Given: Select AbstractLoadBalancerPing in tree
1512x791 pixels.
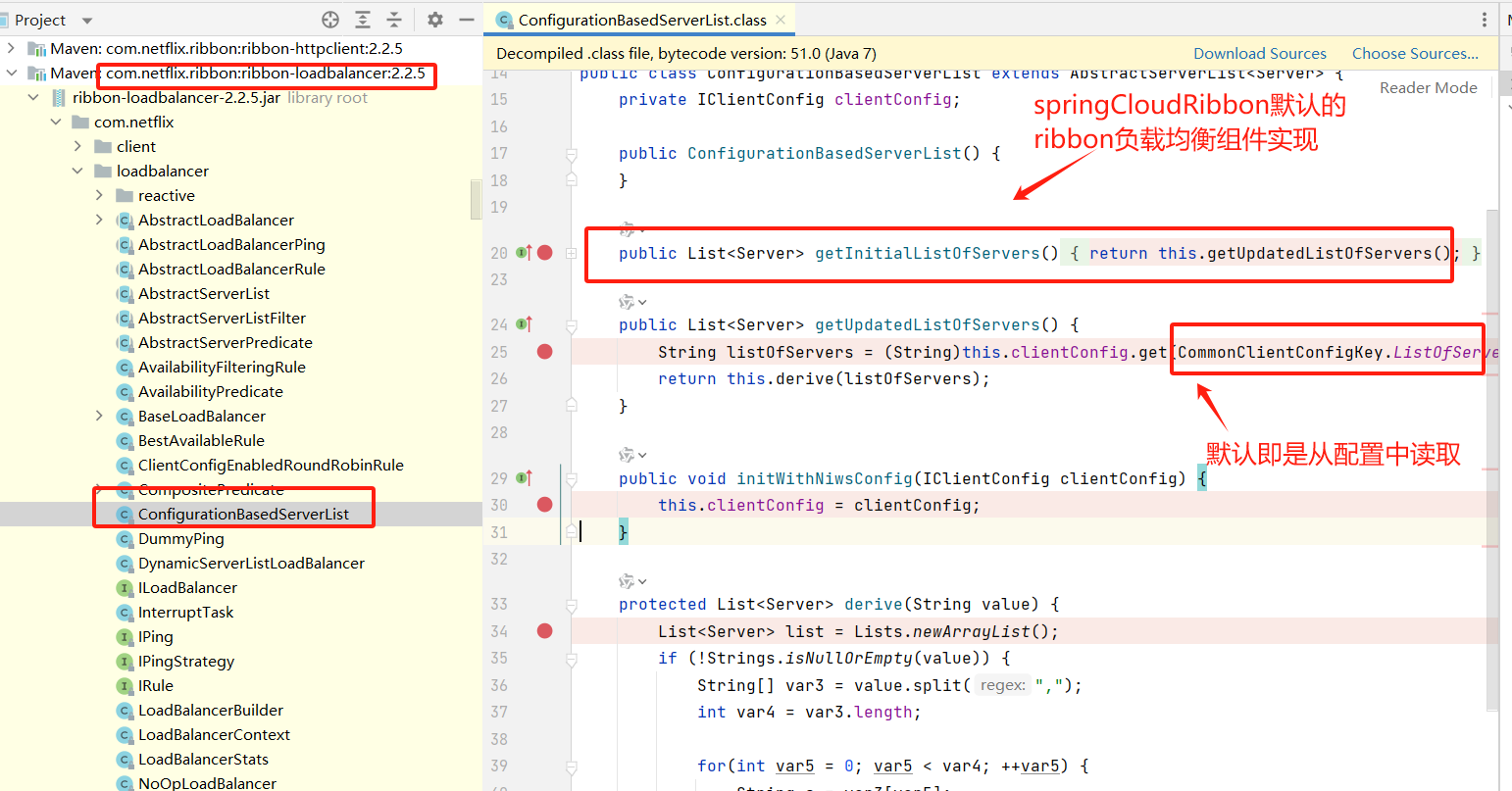Looking at the screenshot, I should 231,244.
